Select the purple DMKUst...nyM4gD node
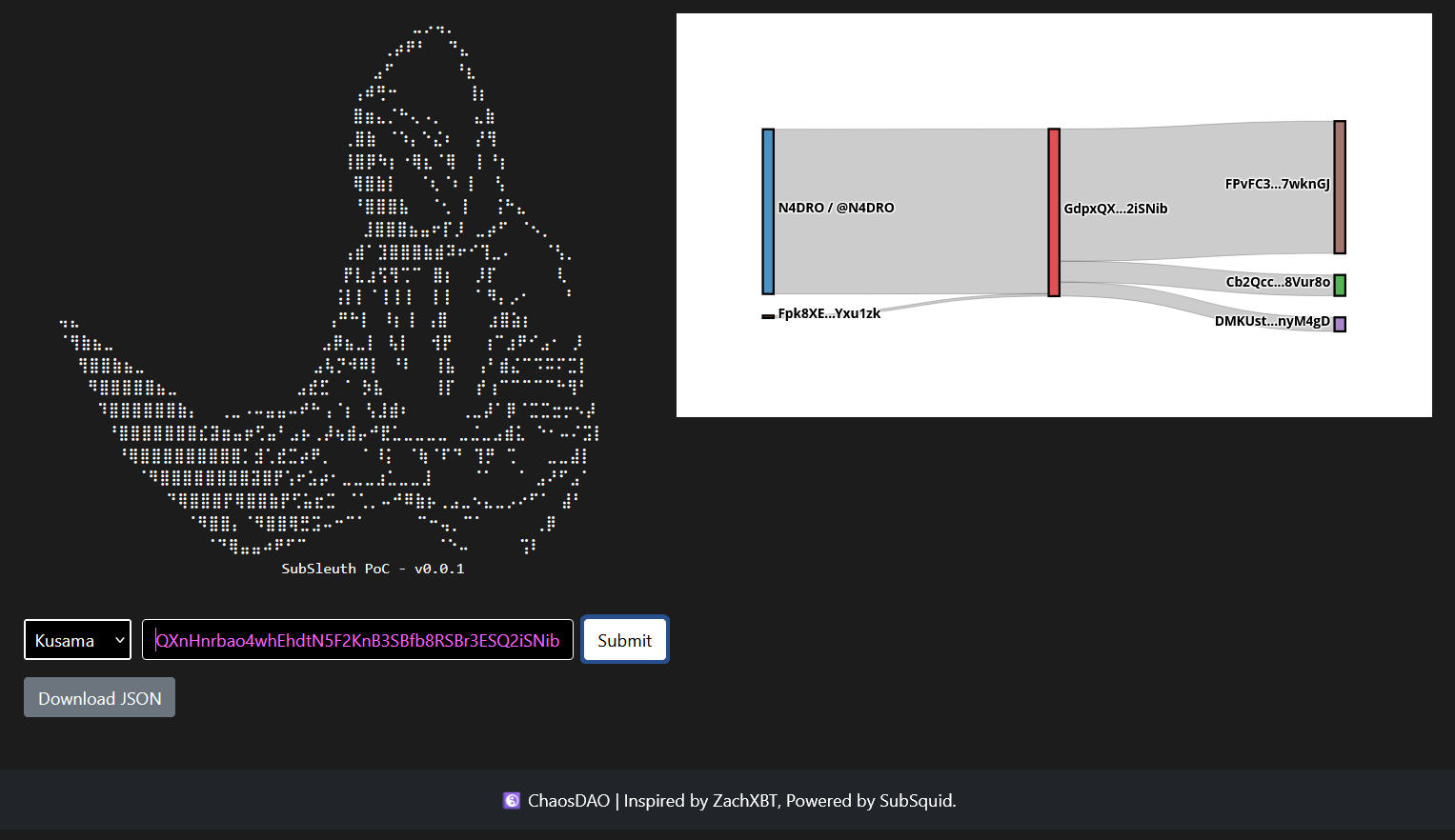 click(x=1340, y=324)
